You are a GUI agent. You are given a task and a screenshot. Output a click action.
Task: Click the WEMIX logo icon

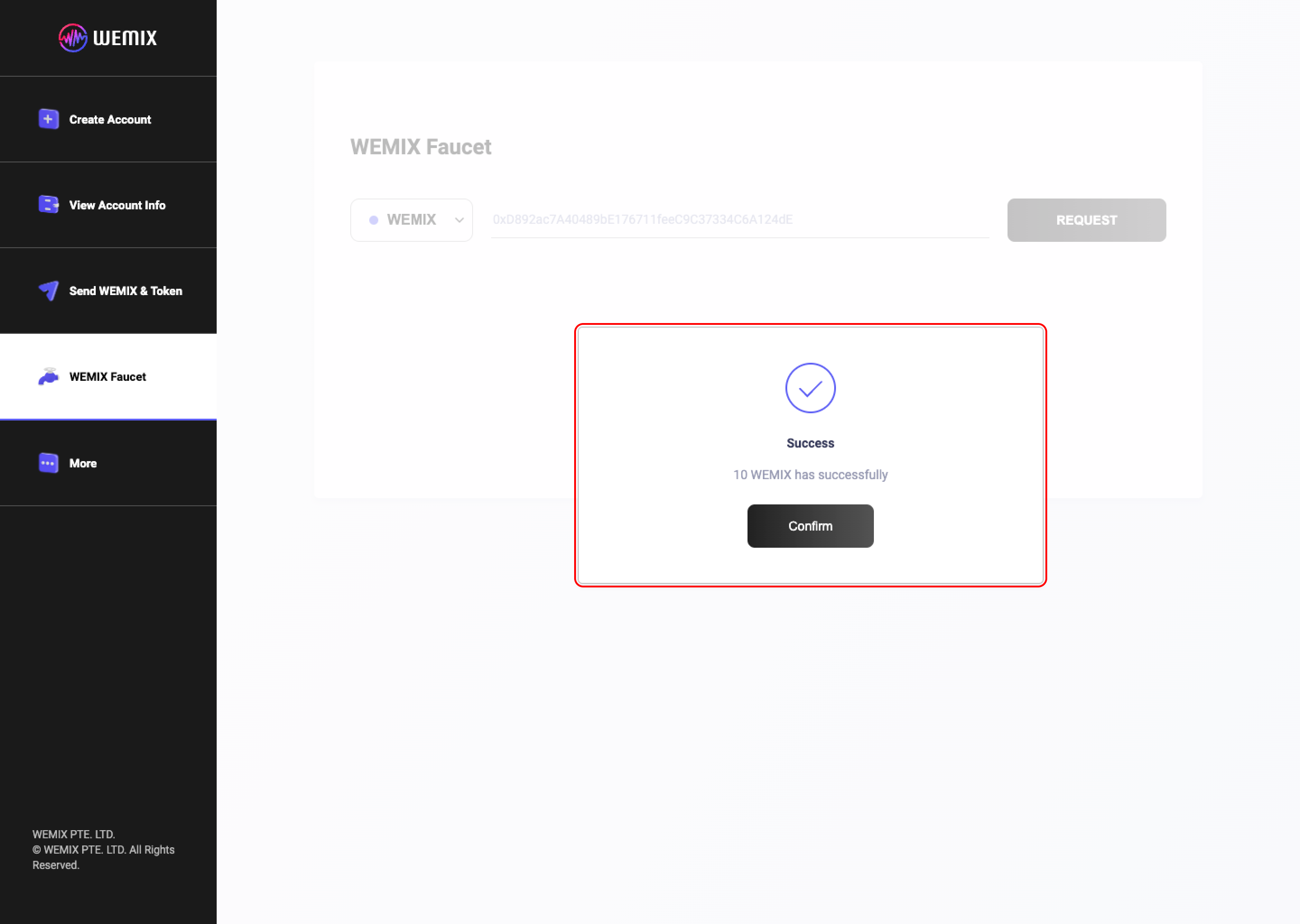[73, 37]
